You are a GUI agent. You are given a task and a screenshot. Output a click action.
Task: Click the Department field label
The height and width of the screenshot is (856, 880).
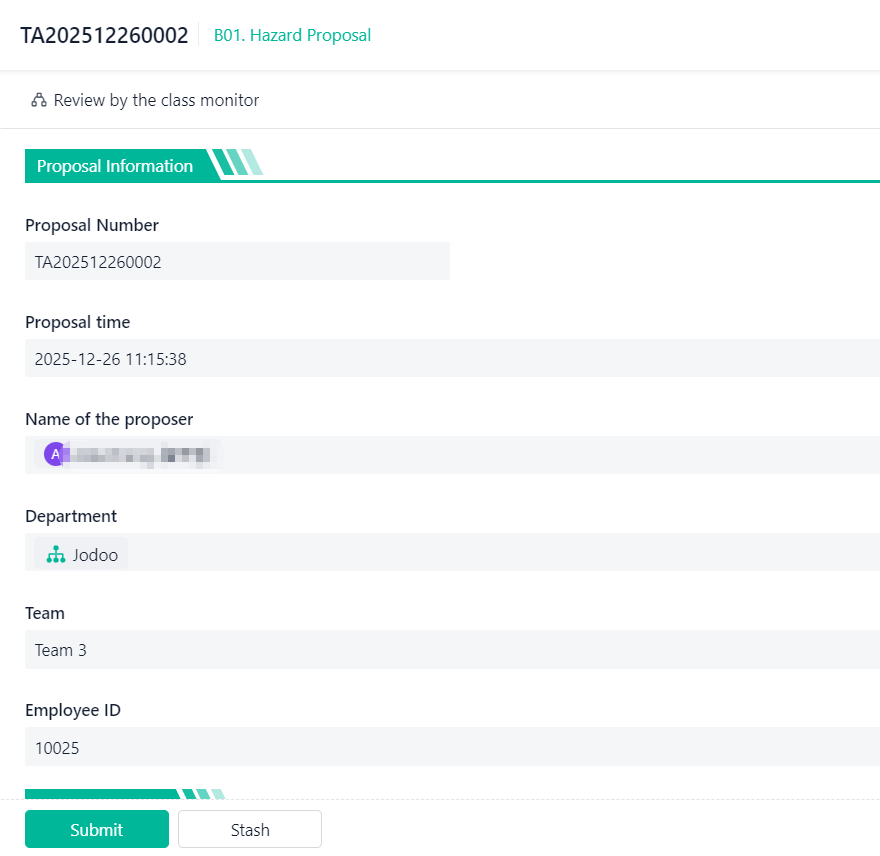click(x=71, y=516)
